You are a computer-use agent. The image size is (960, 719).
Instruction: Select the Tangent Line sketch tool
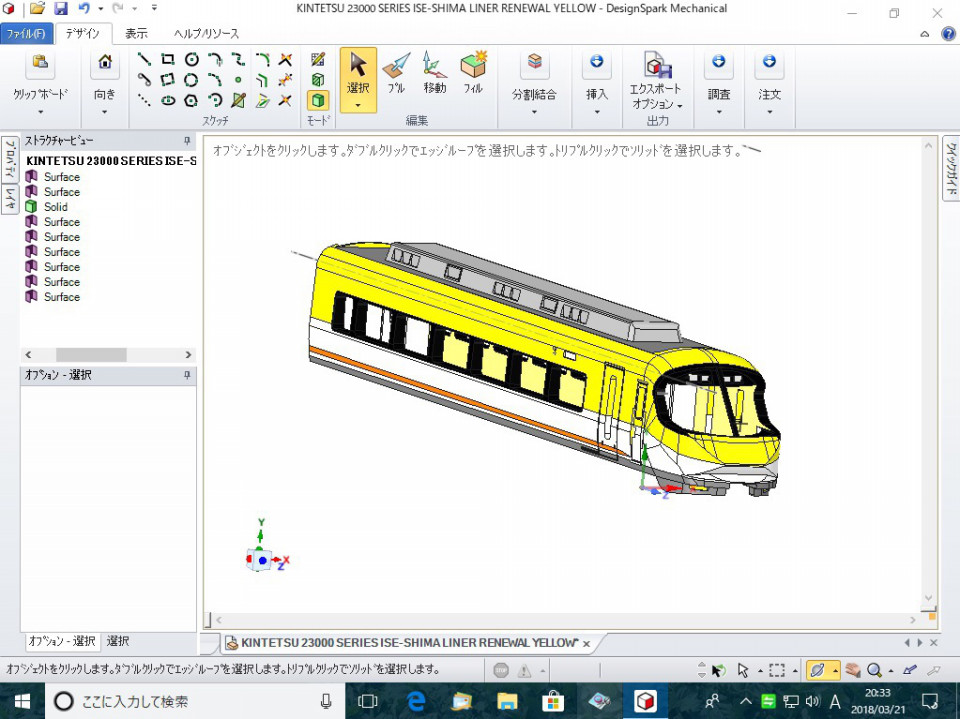click(144, 80)
